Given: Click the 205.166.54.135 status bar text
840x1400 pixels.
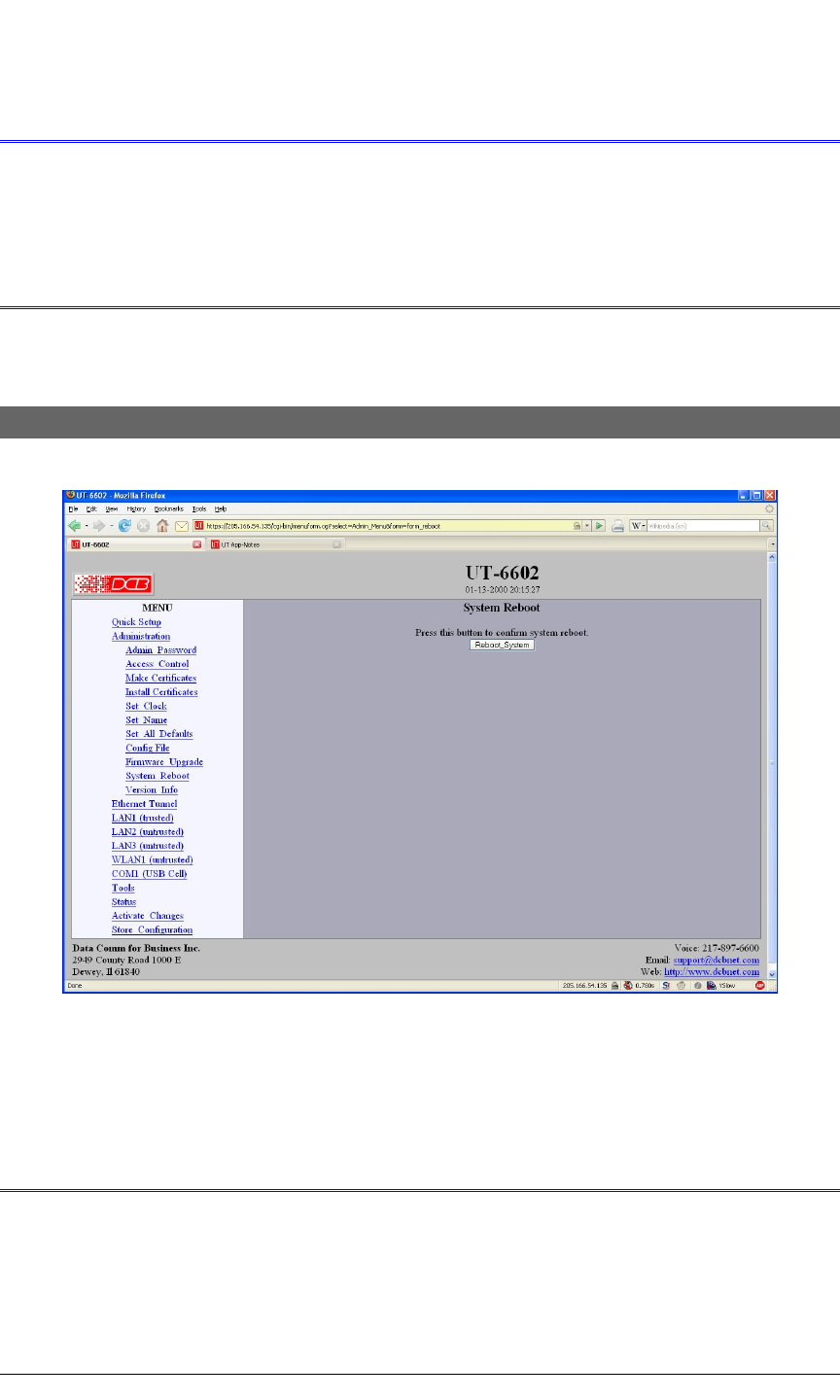Looking at the screenshot, I should coord(584,985).
